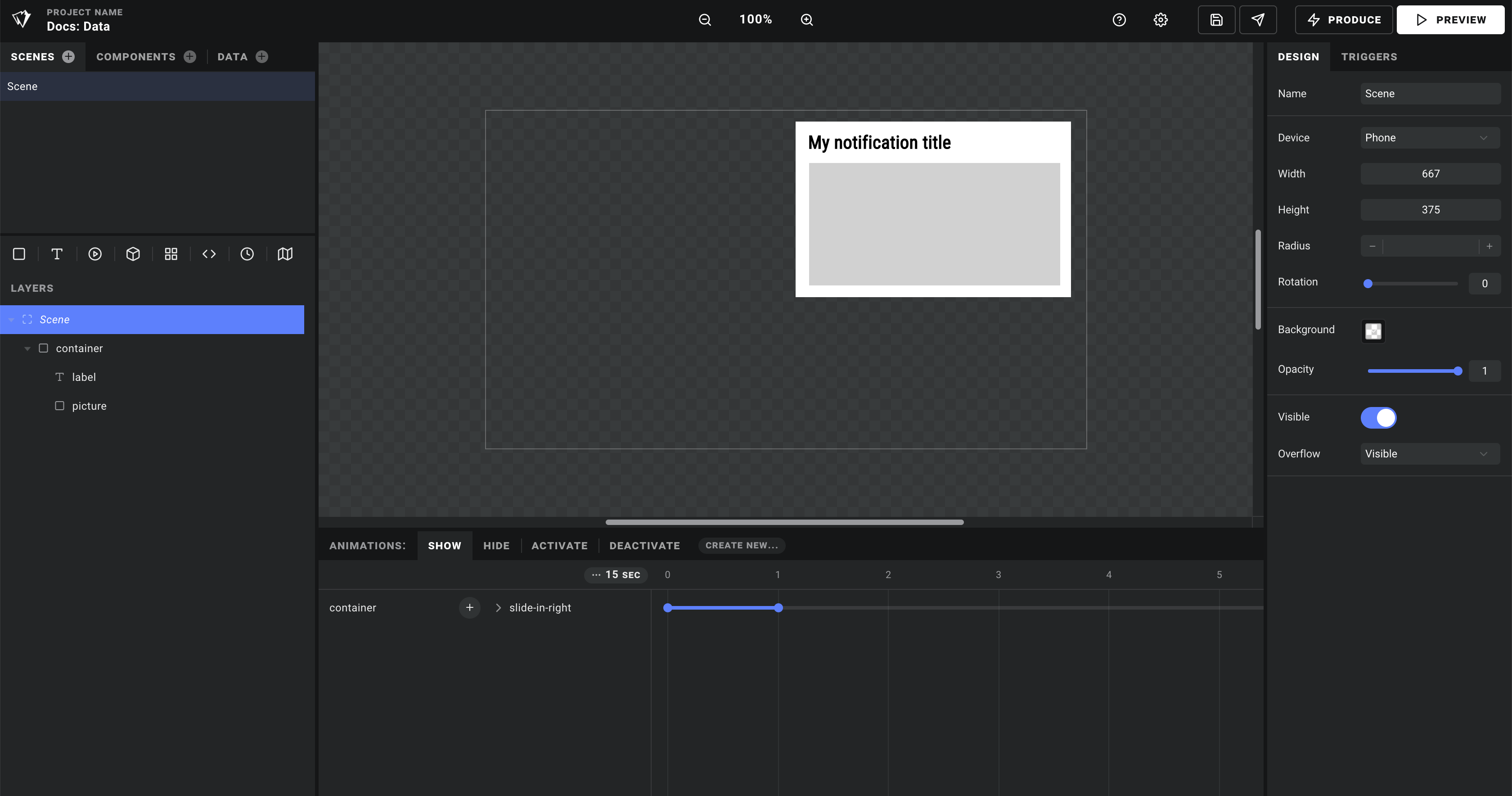Open settings gear icon

pos(1161,20)
